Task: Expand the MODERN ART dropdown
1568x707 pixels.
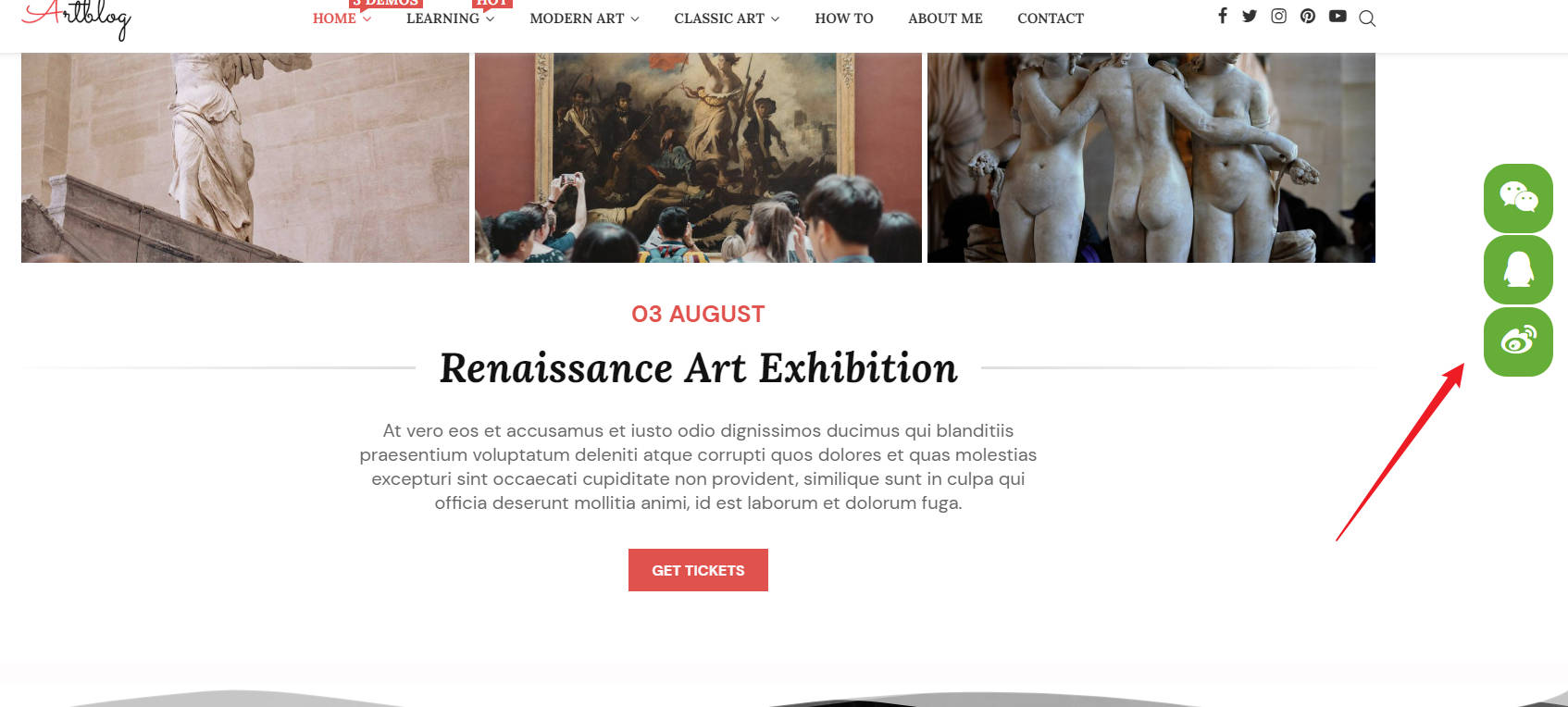Action: (584, 19)
